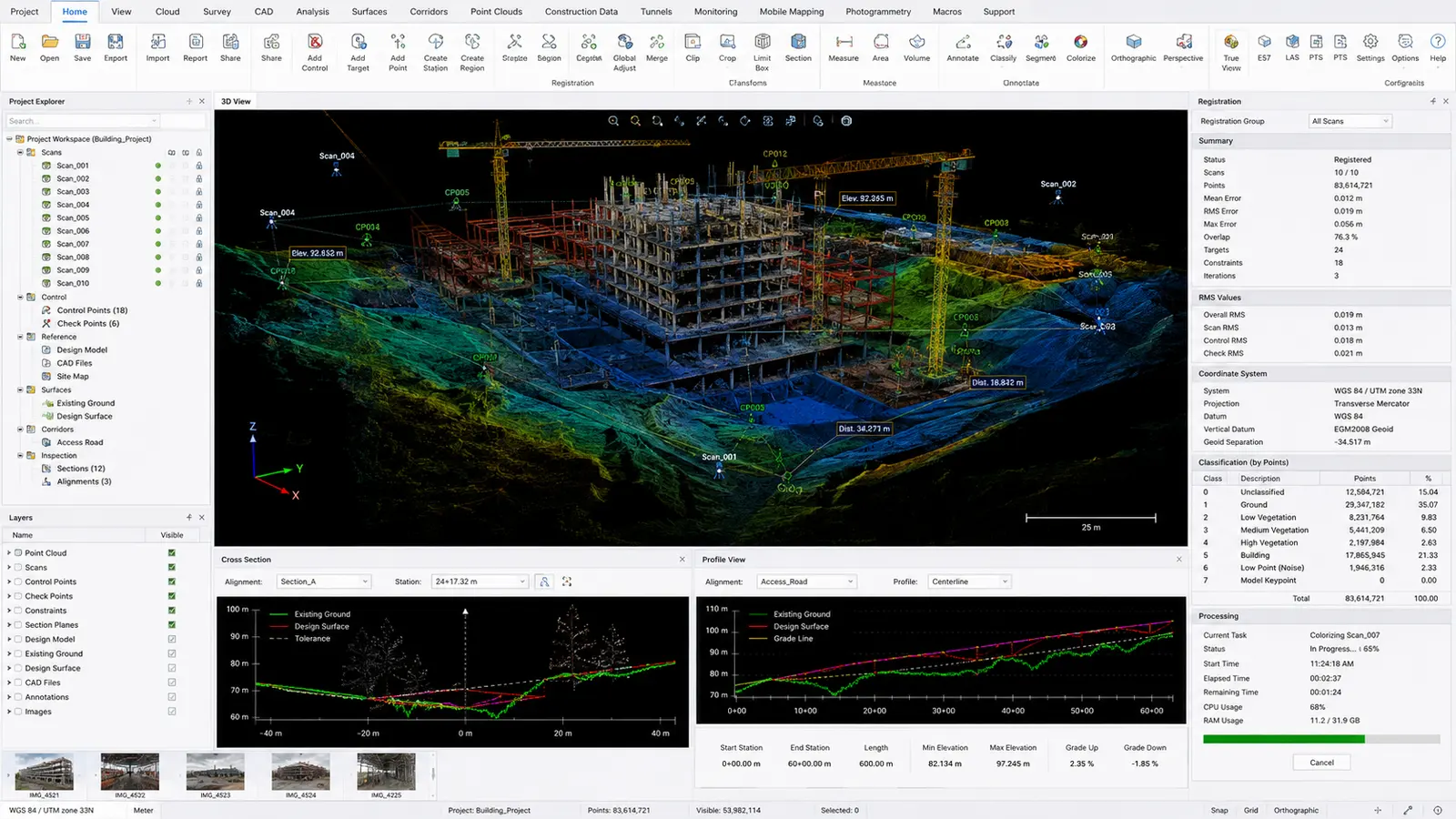
Task: Switch to the Orthographic view icon
Action: click(1133, 42)
